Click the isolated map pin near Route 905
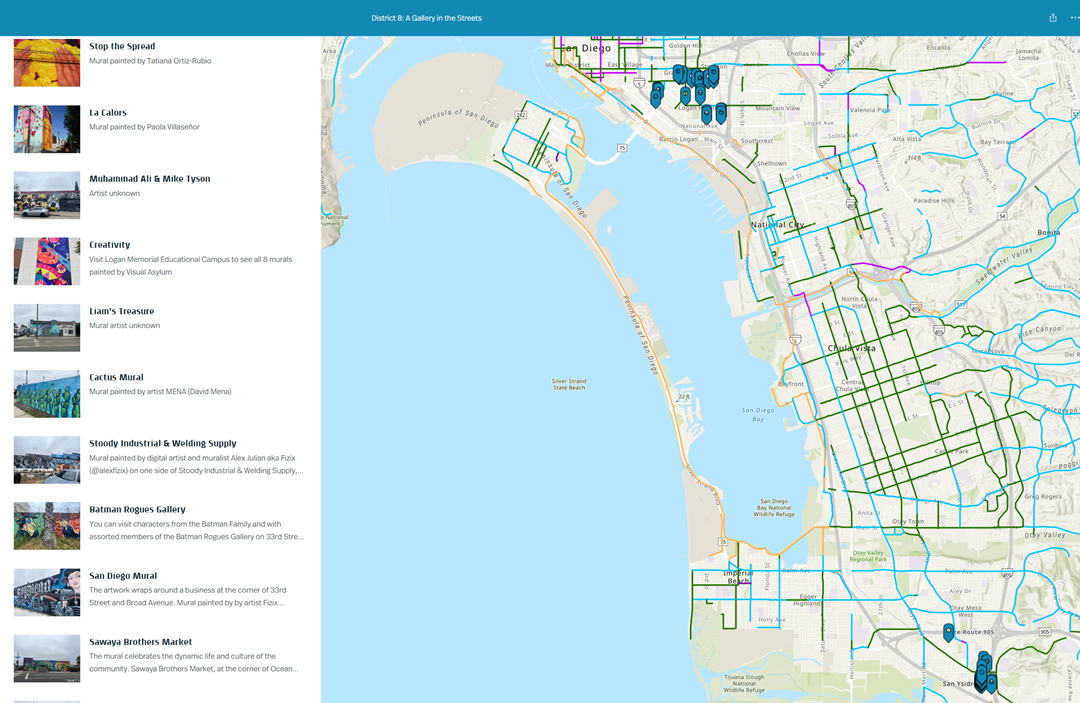Viewport: 1080px width, 703px height. click(x=948, y=631)
